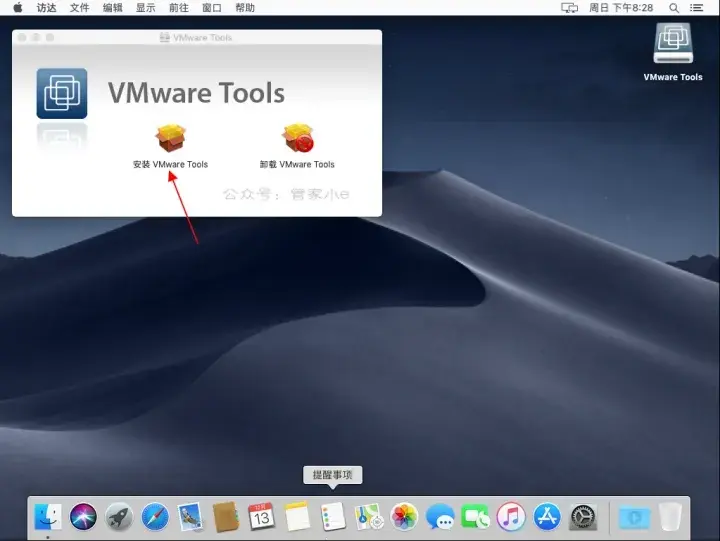720x541 pixels.
Task: Open VMware Tools disk on desktop
Action: [x=673, y=43]
